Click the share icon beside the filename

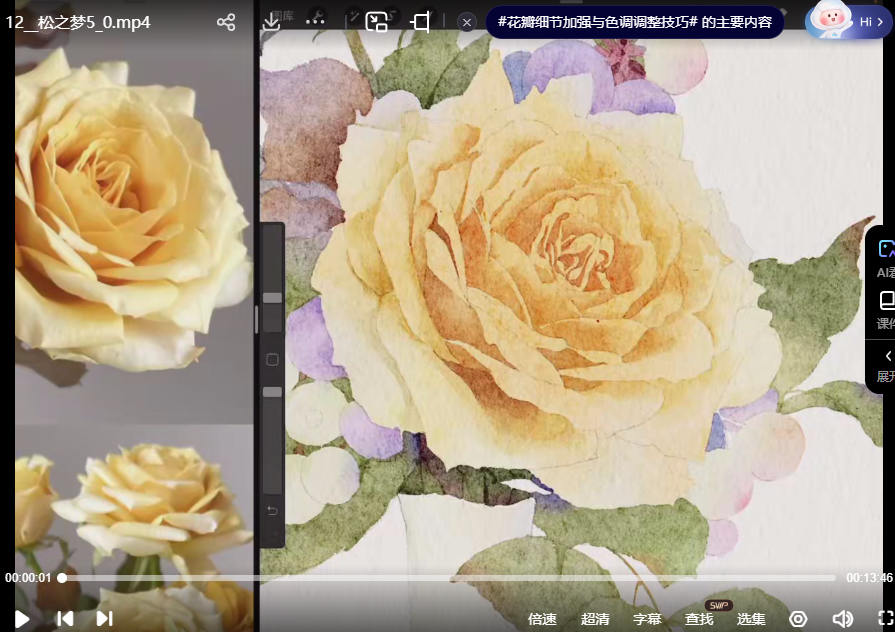[226, 22]
